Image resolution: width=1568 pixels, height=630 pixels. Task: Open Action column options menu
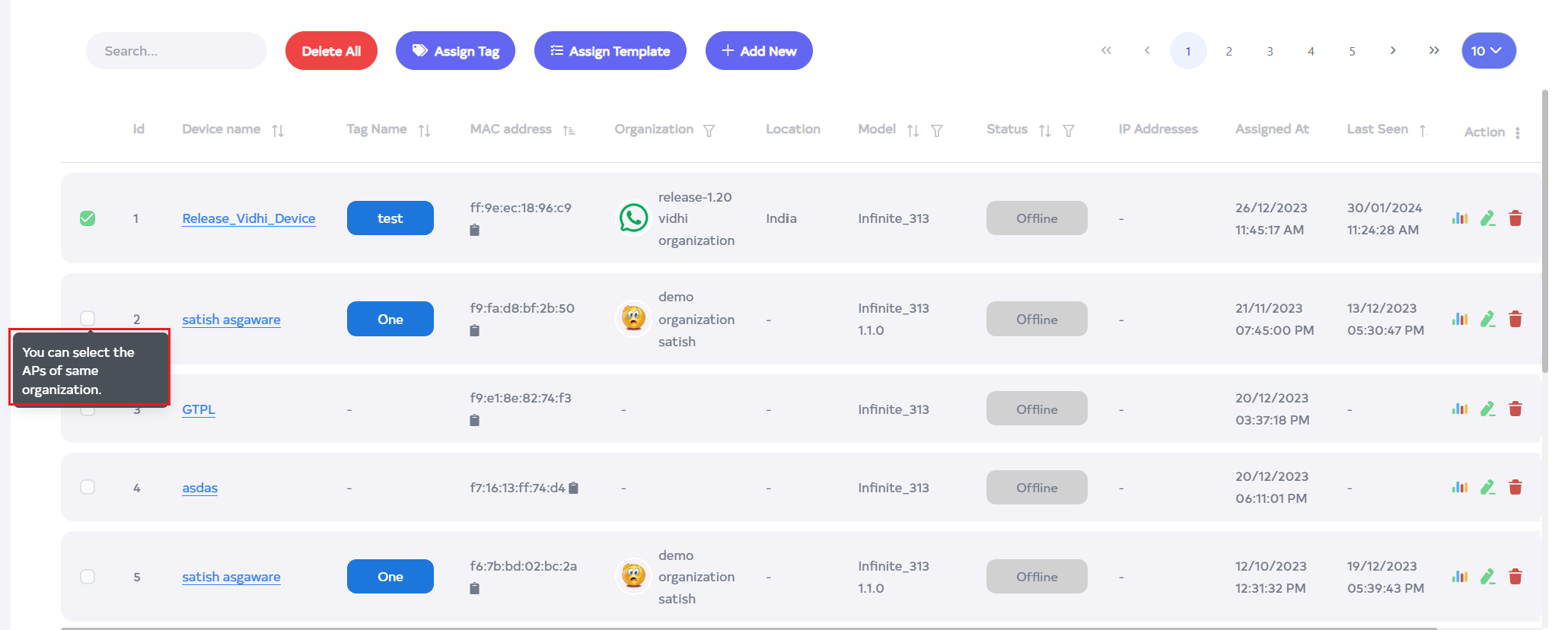pyautogui.click(x=1517, y=132)
